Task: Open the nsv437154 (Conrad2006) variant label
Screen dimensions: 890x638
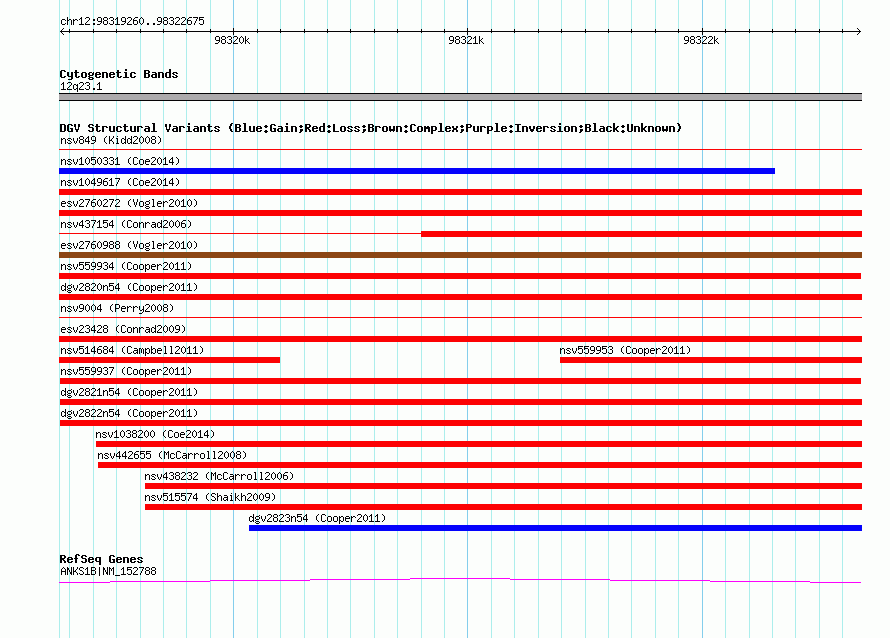Action: point(126,224)
